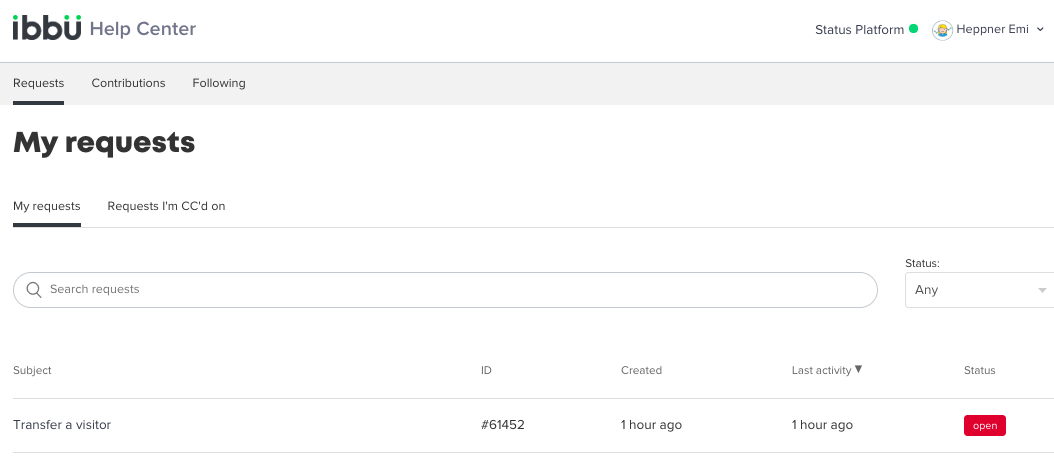1054x465 pixels.
Task: Click the Status Platform link
Action: click(x=859, y=30)
